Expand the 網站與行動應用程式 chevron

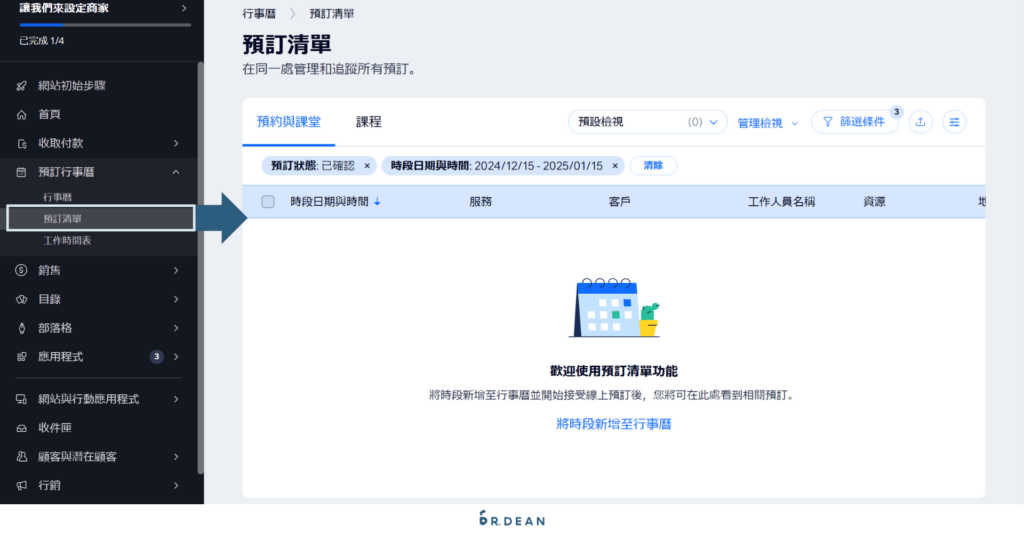(x=176, y=399)
